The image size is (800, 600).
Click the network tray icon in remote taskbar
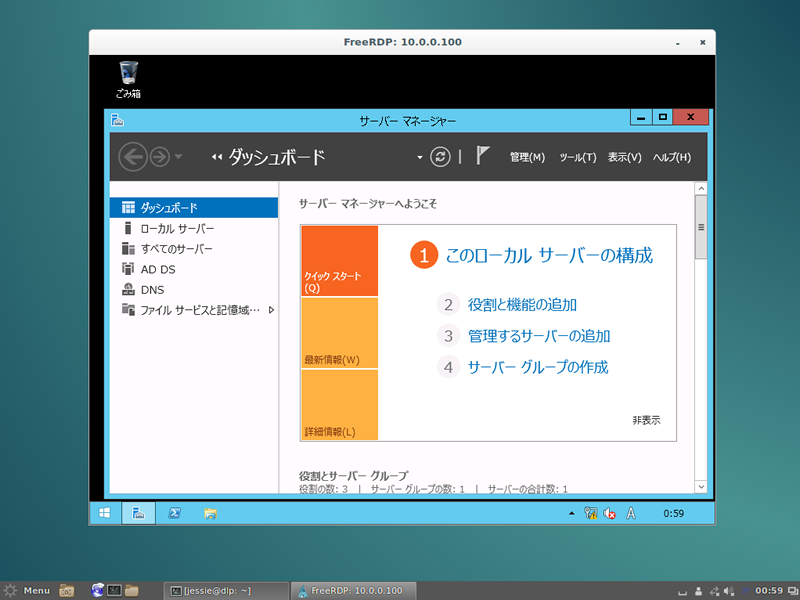[x=591, y=513]
